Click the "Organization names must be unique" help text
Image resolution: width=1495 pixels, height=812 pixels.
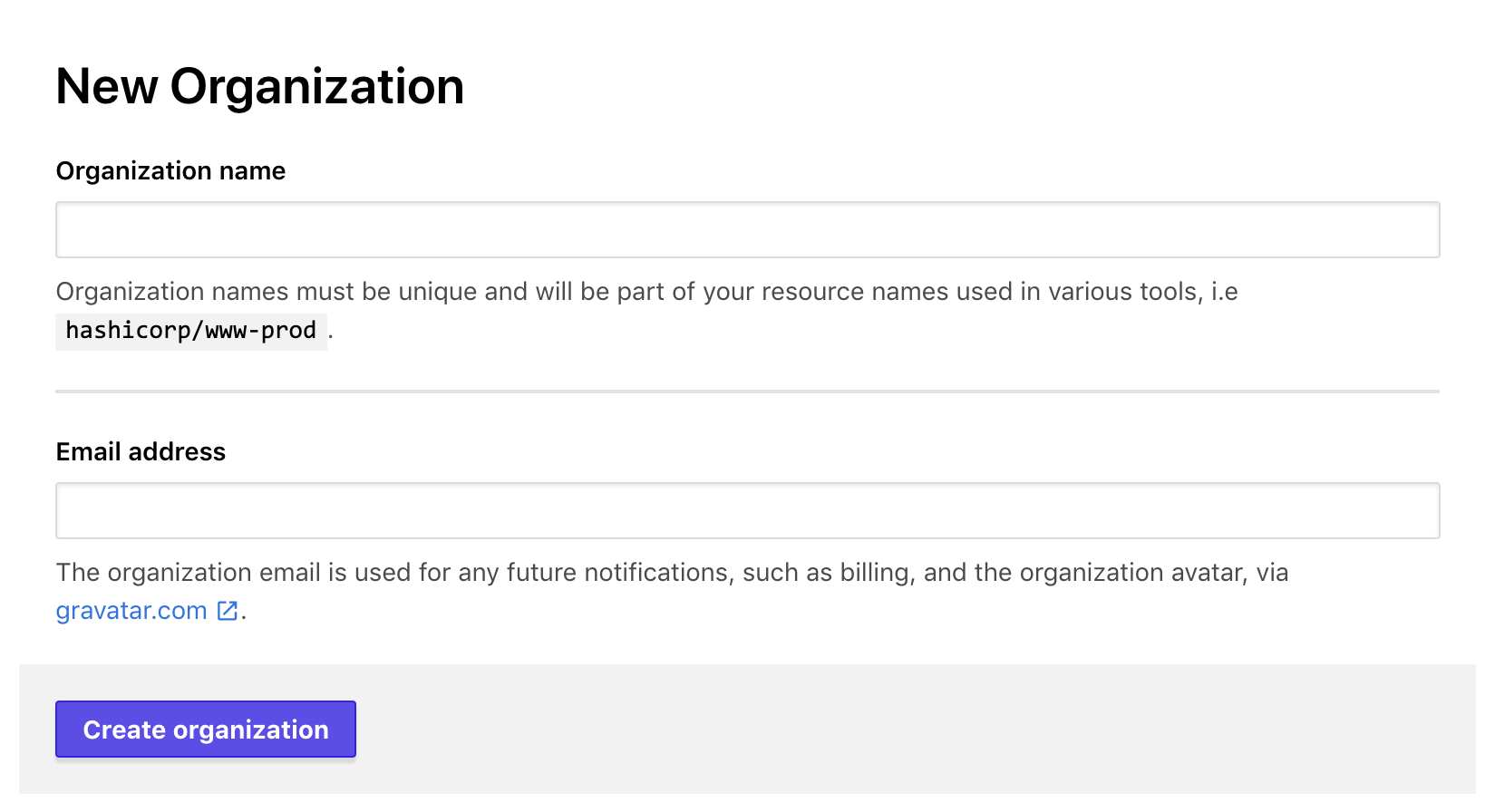tap(272, 292)
